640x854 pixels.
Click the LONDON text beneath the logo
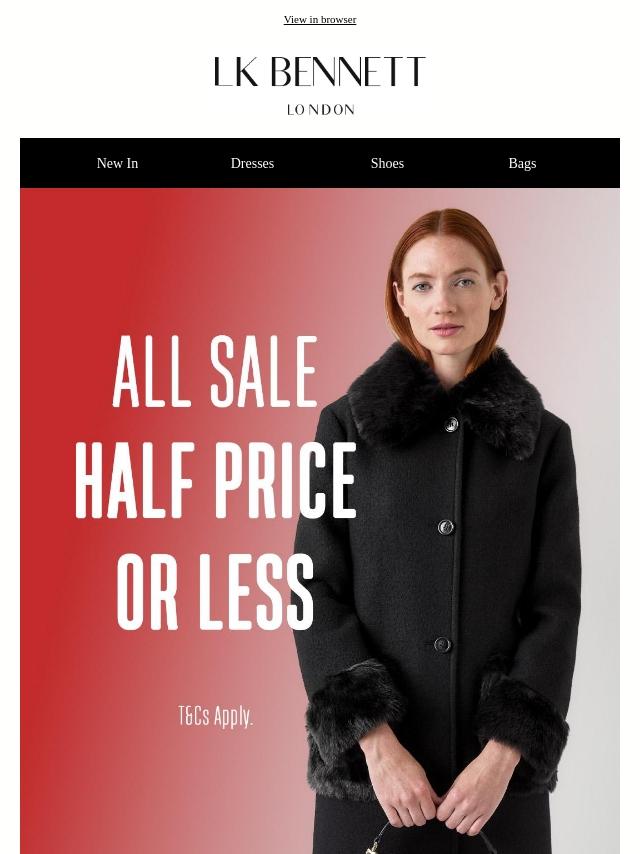click(x=320, y=109)
